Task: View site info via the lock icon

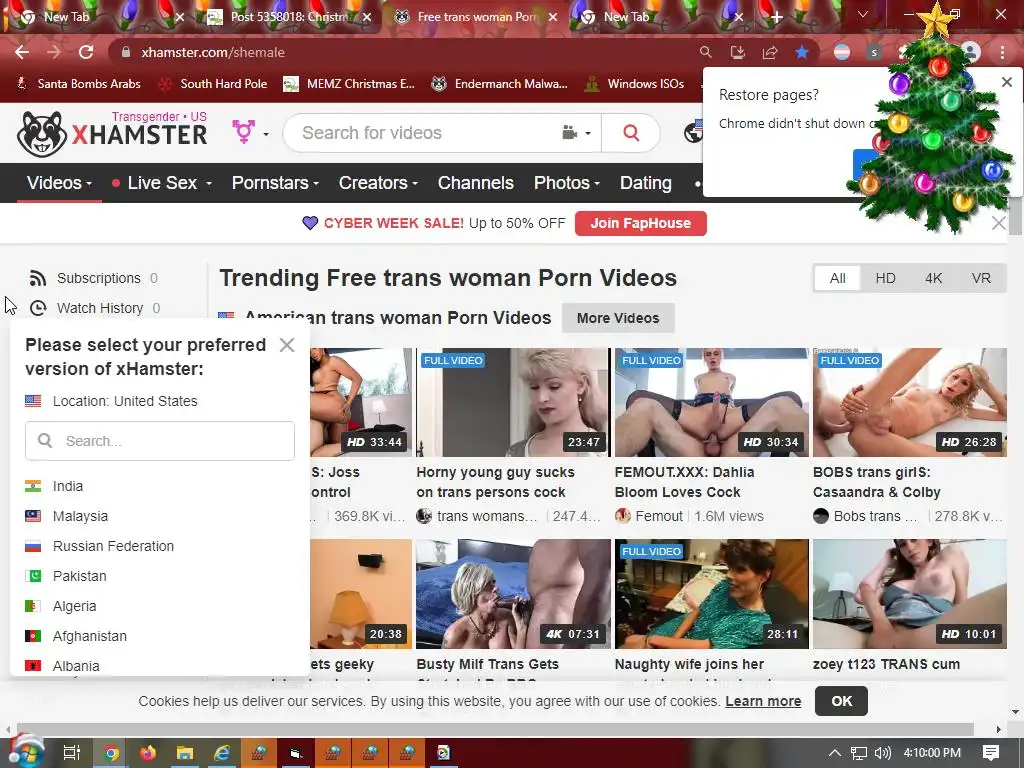Action: [126, 52]
